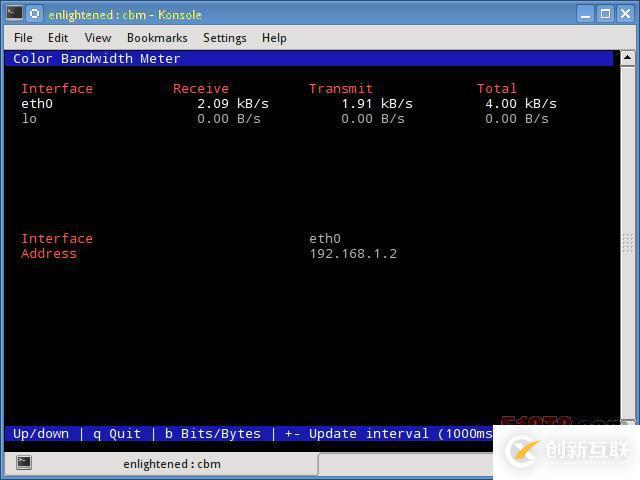
Task: Open the Edit menu
Action: 58,38
